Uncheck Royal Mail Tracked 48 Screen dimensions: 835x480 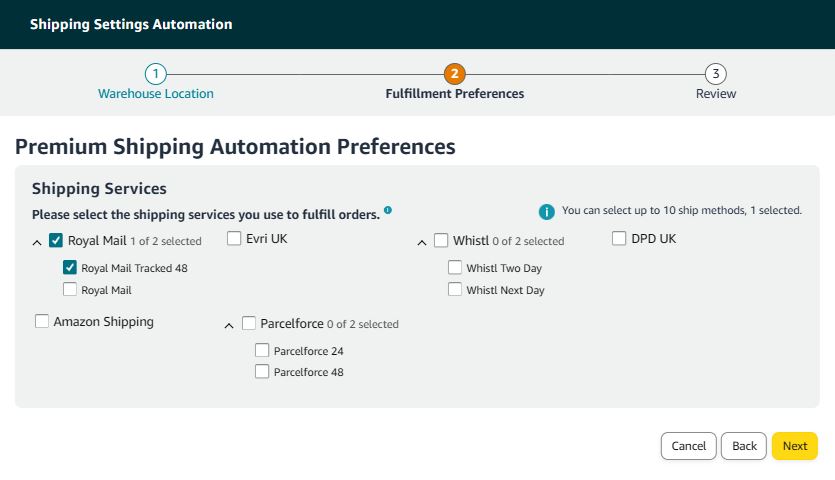click(70, 267)
